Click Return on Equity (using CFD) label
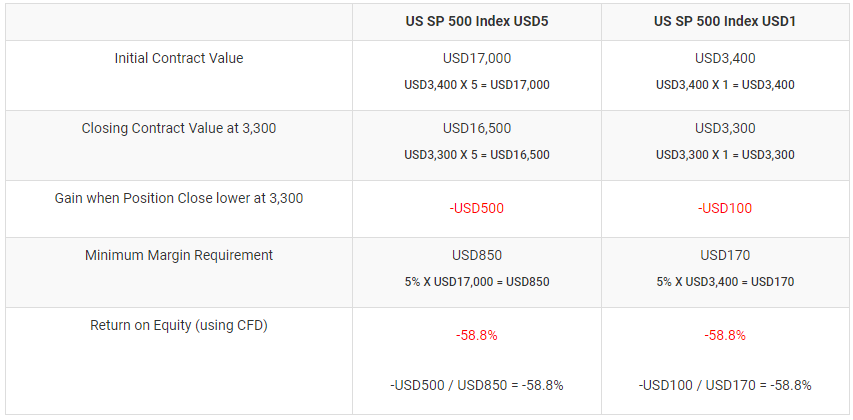Screen dimensions: 853x420 (x=179, y=325)
